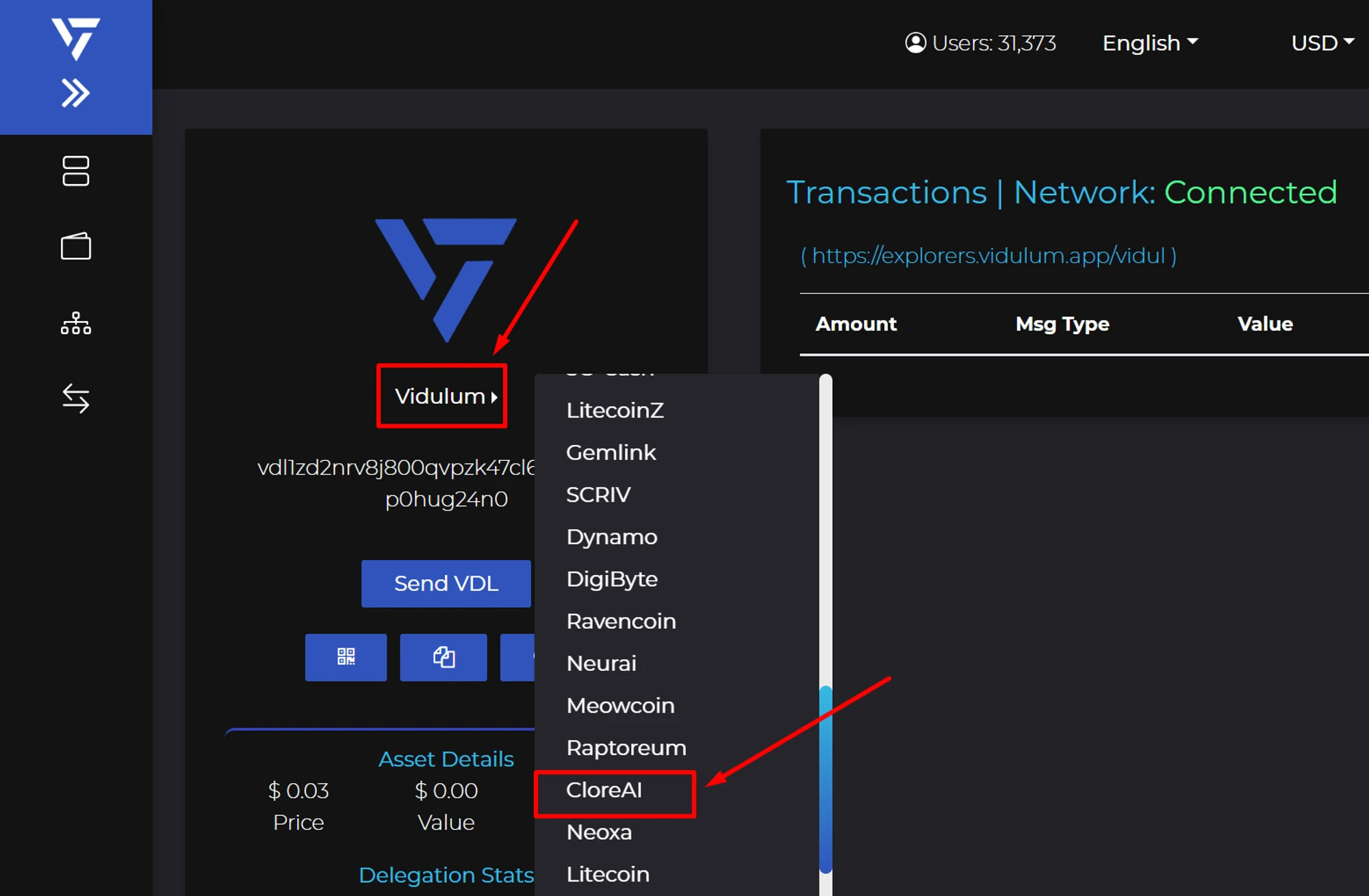
Task: Open the network hierarchy icon in sidebar
Action: [x=75, y=323]
